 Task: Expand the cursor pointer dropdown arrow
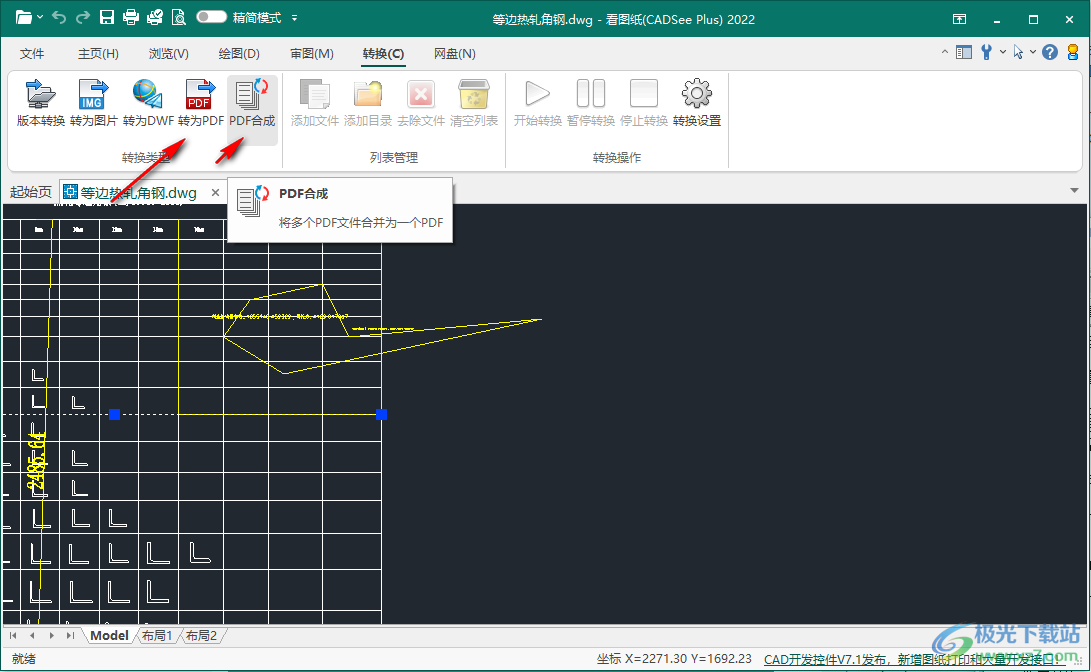tap(1033, 52)
